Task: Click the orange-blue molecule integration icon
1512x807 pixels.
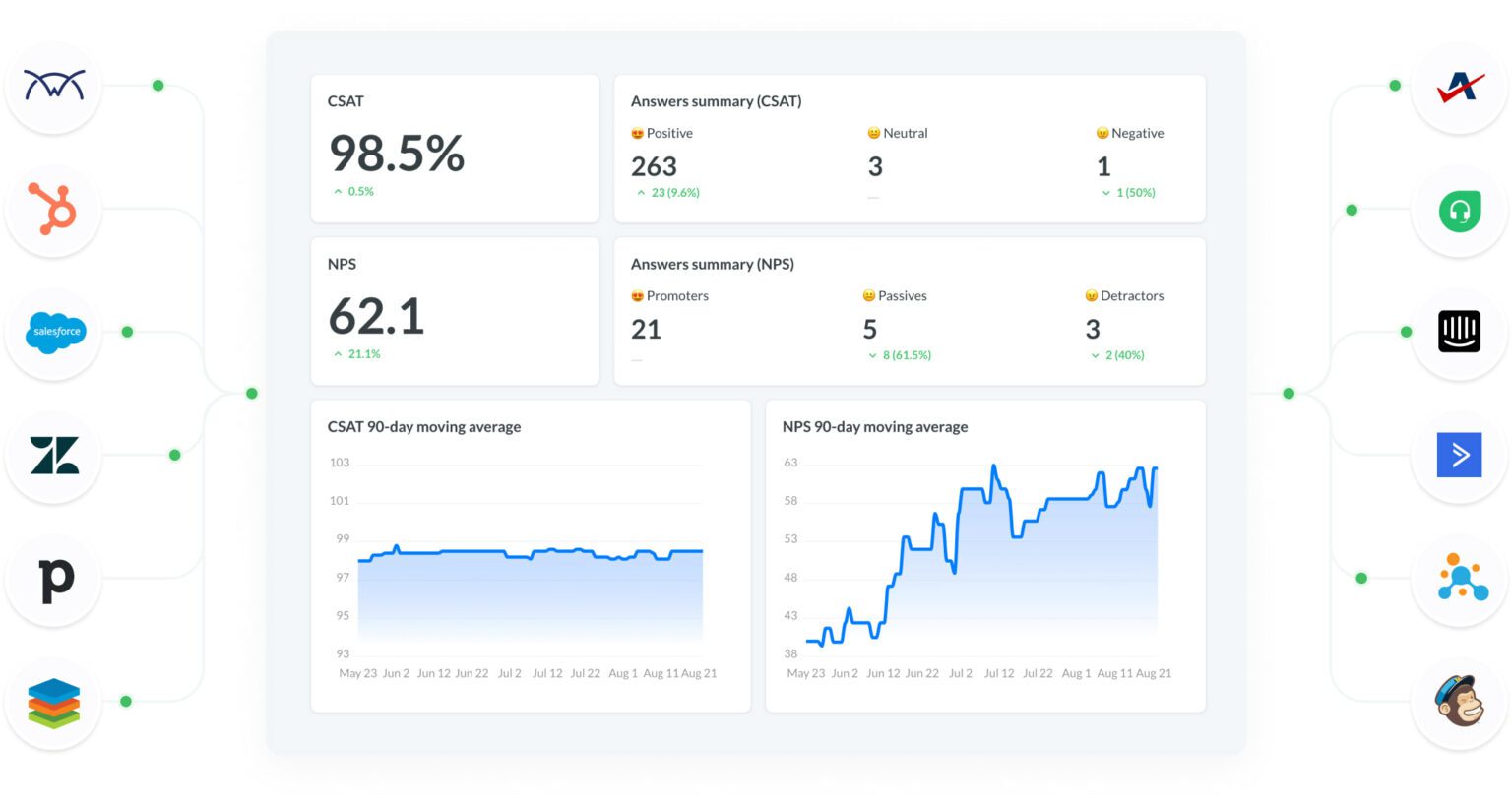Action: click(1459, 578)
